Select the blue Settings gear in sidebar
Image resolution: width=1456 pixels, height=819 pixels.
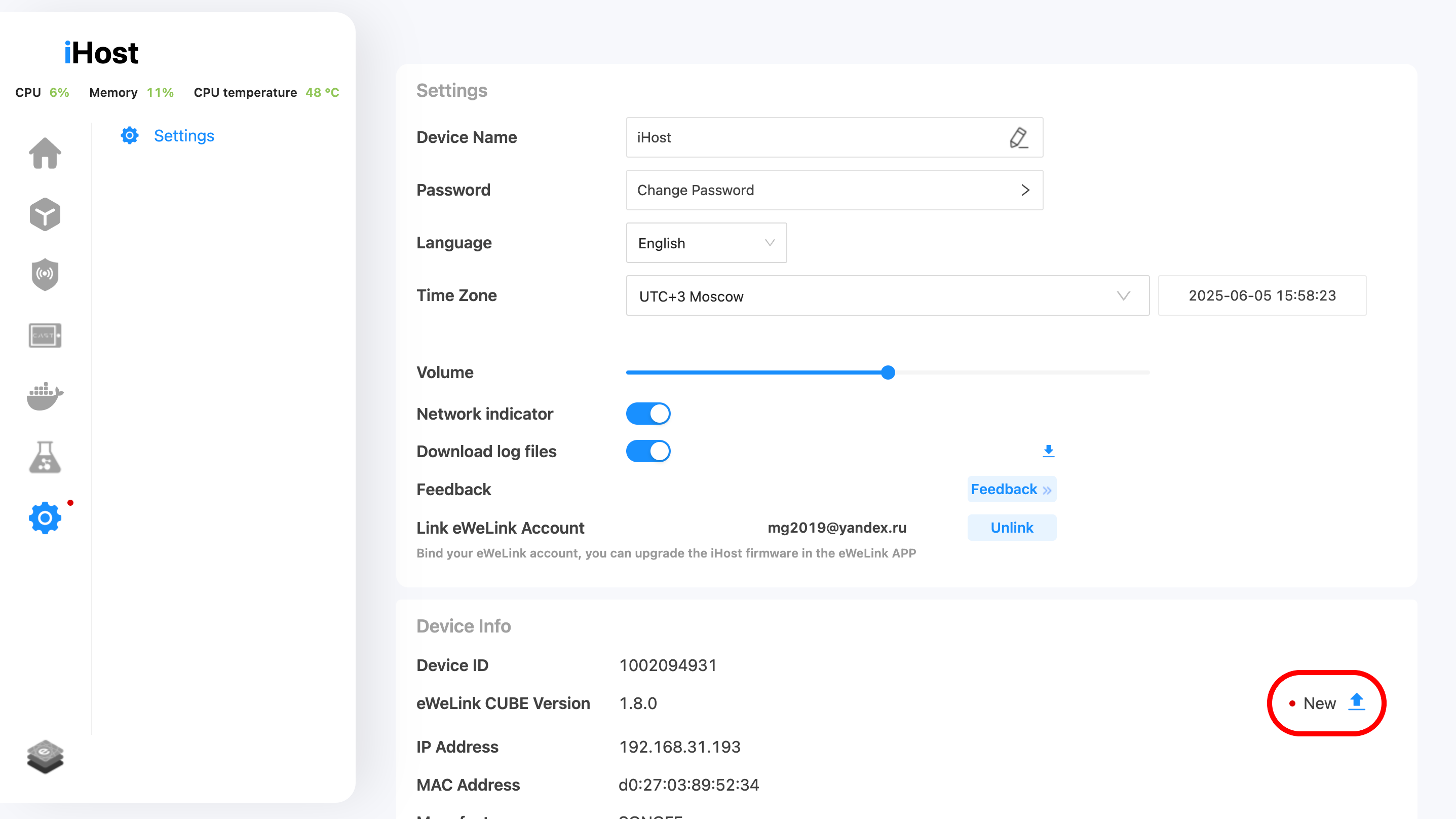45,517
